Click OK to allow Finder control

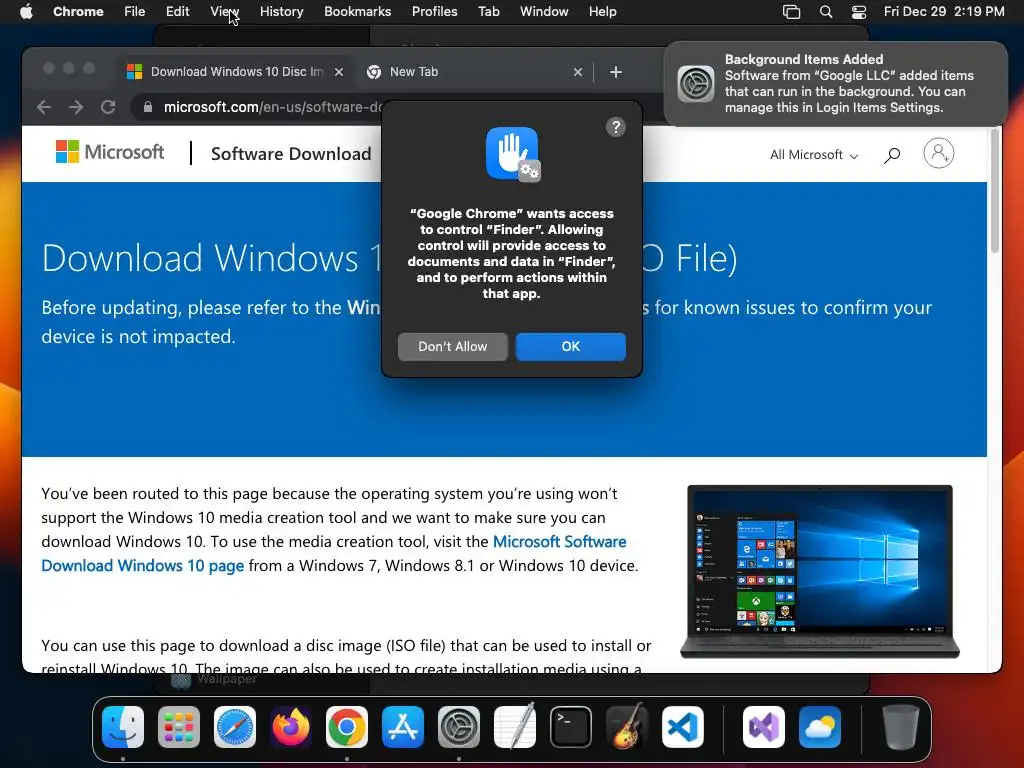571,347
